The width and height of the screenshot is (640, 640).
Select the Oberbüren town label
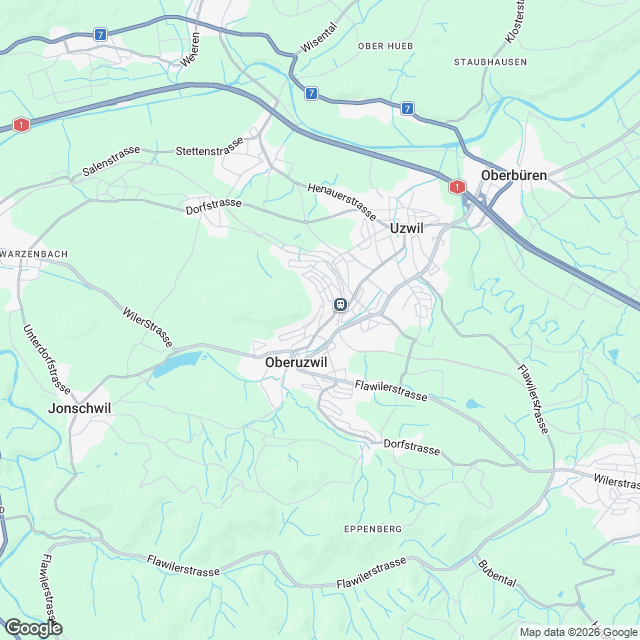[514, 176]
